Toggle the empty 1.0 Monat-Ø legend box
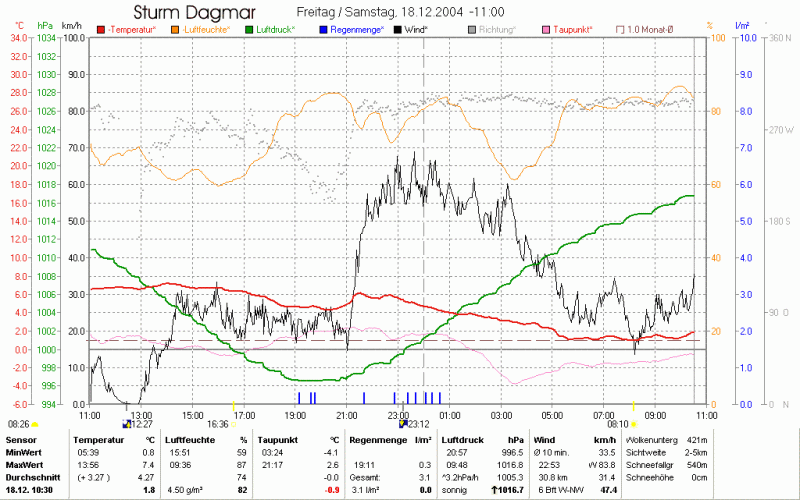This screenshot has width=800, height=500. (620, 30)
